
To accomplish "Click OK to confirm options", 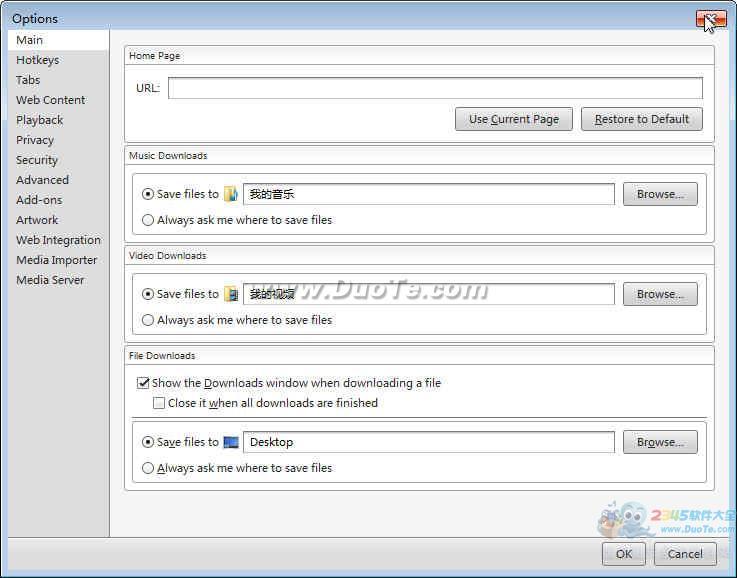I will [x=623, y=553].
